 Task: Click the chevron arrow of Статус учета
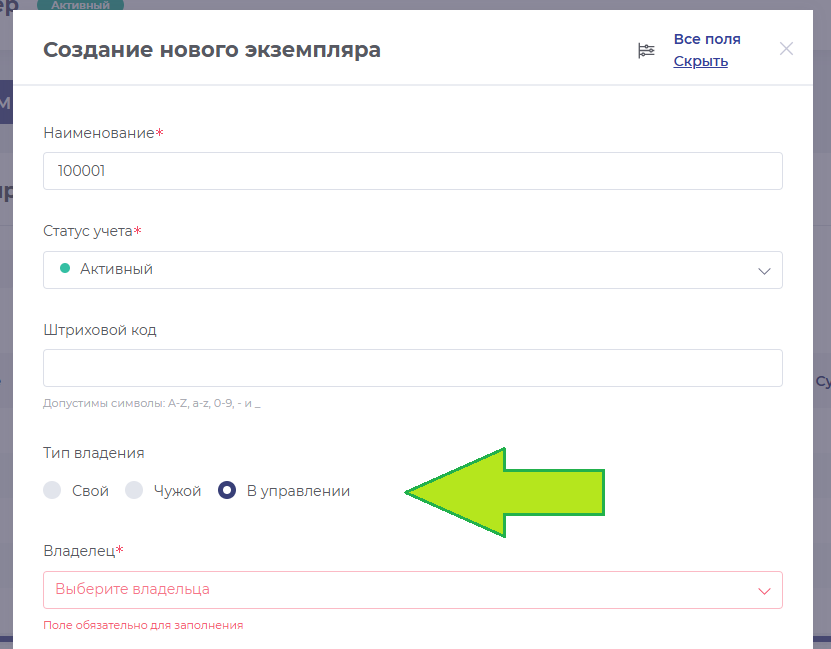(x=764, y=271)
